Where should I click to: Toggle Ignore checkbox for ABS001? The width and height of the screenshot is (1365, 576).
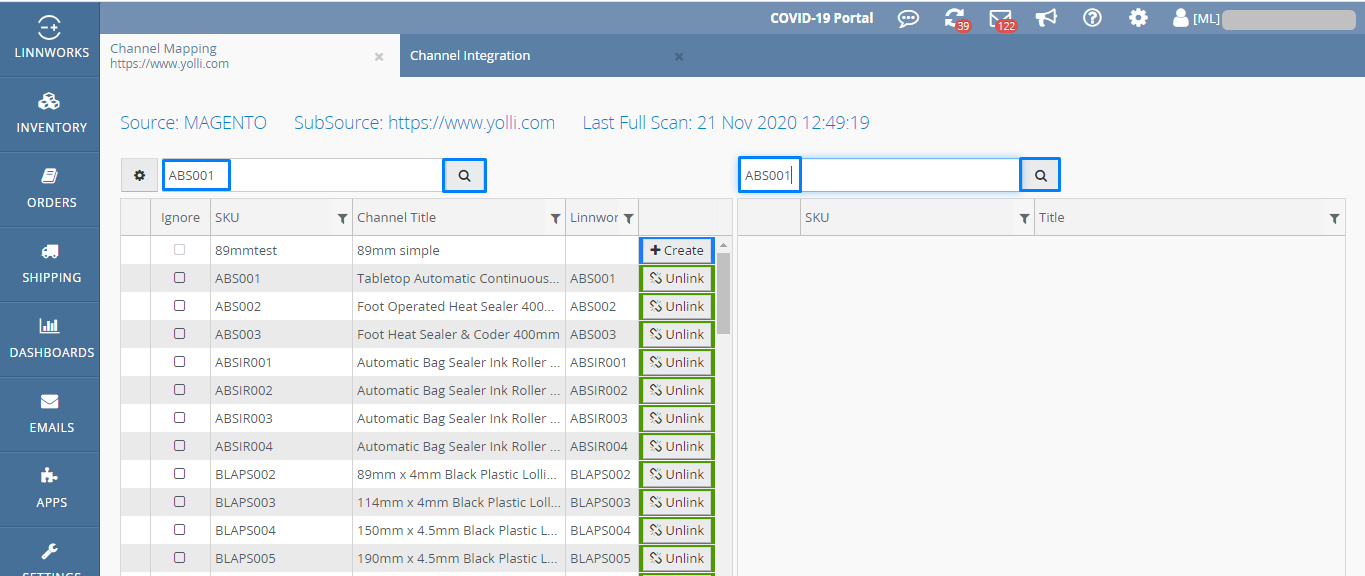point(180,278)
